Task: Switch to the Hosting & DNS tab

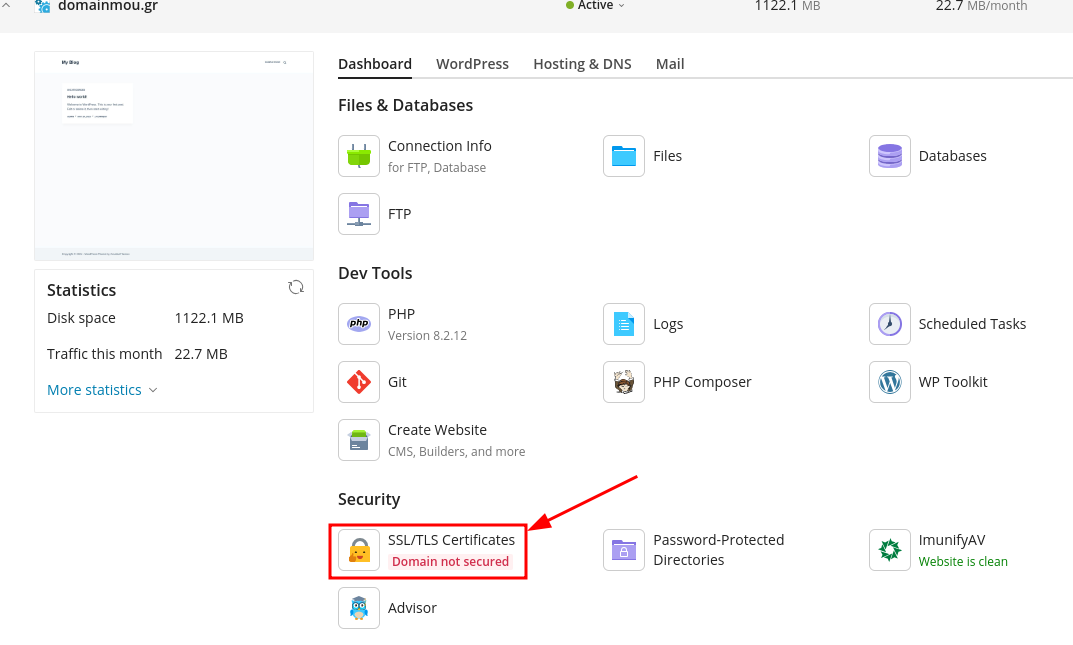Action: coord(582,64)
